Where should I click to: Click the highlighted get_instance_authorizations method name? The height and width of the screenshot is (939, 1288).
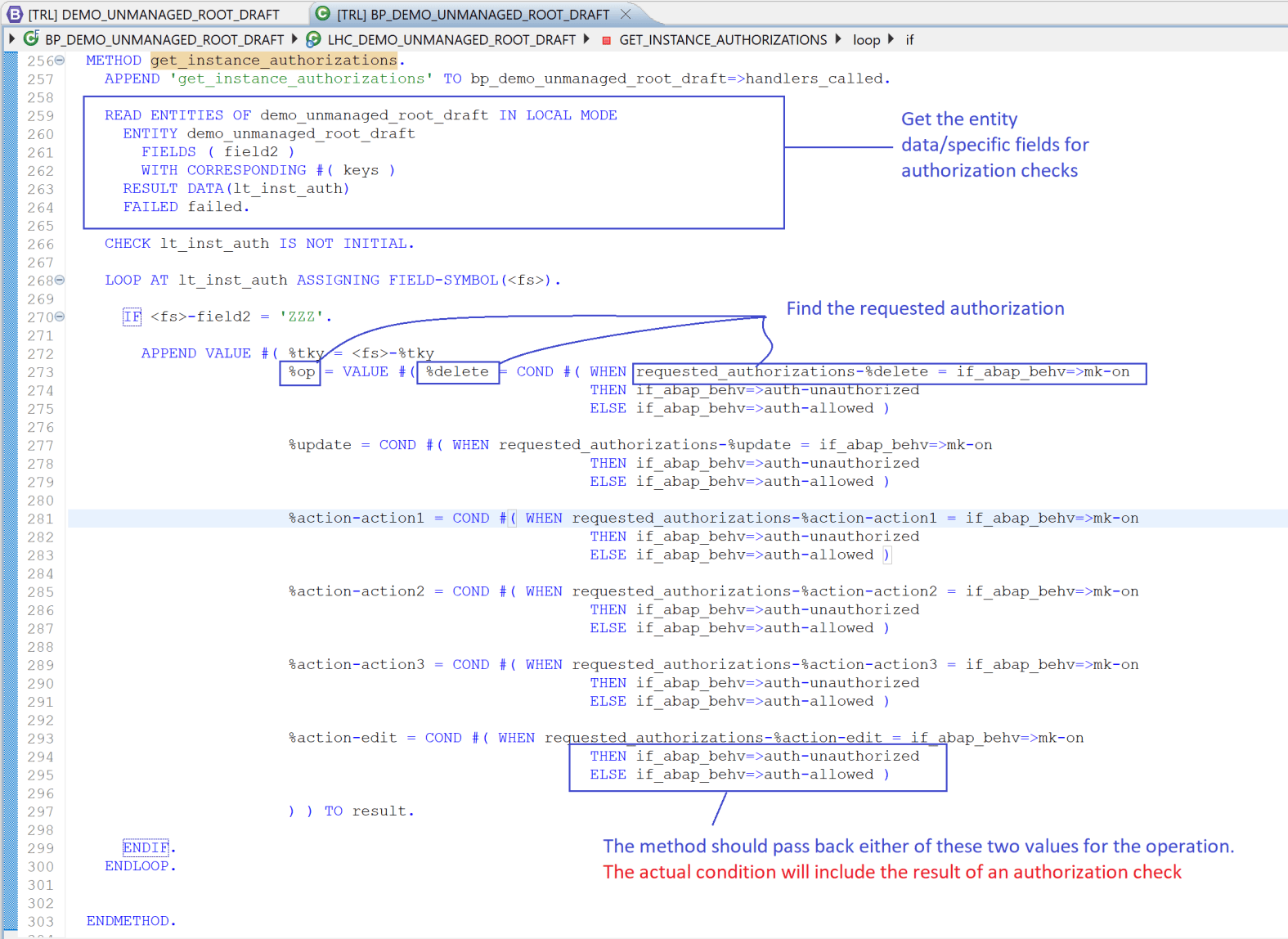point(274,60)
